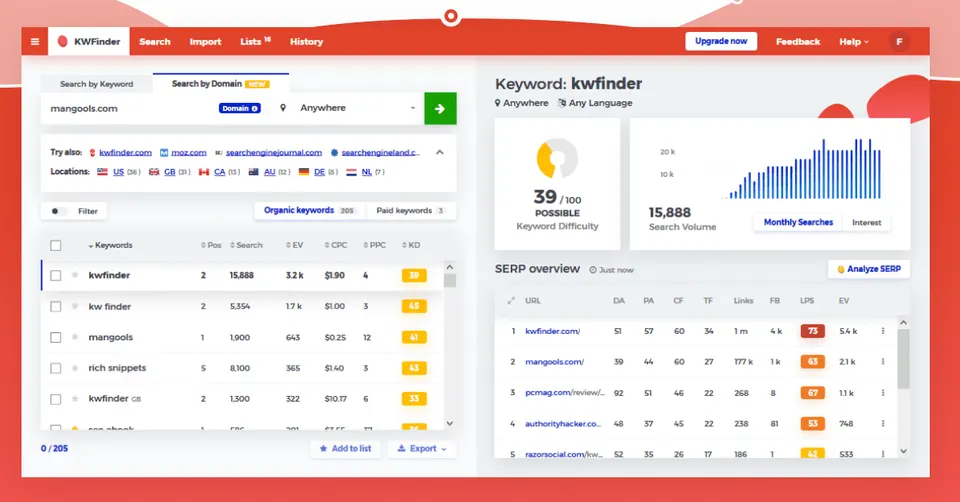960x502 pixels.
Task: Sort by EV column in keywords table
Action: pyautogui.click(x=294, y=245)
